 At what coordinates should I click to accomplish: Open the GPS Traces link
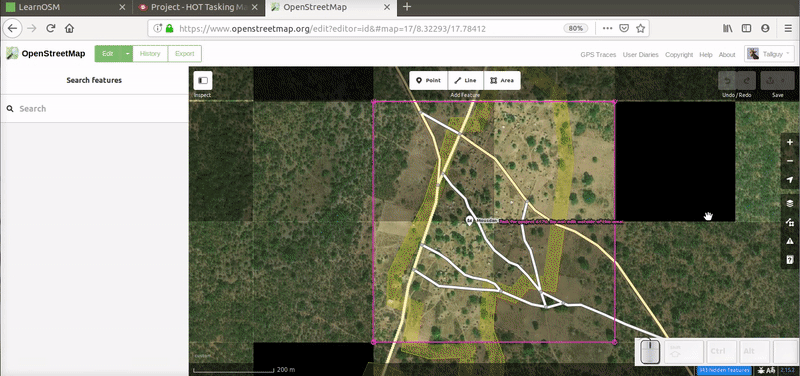point(598,55)
